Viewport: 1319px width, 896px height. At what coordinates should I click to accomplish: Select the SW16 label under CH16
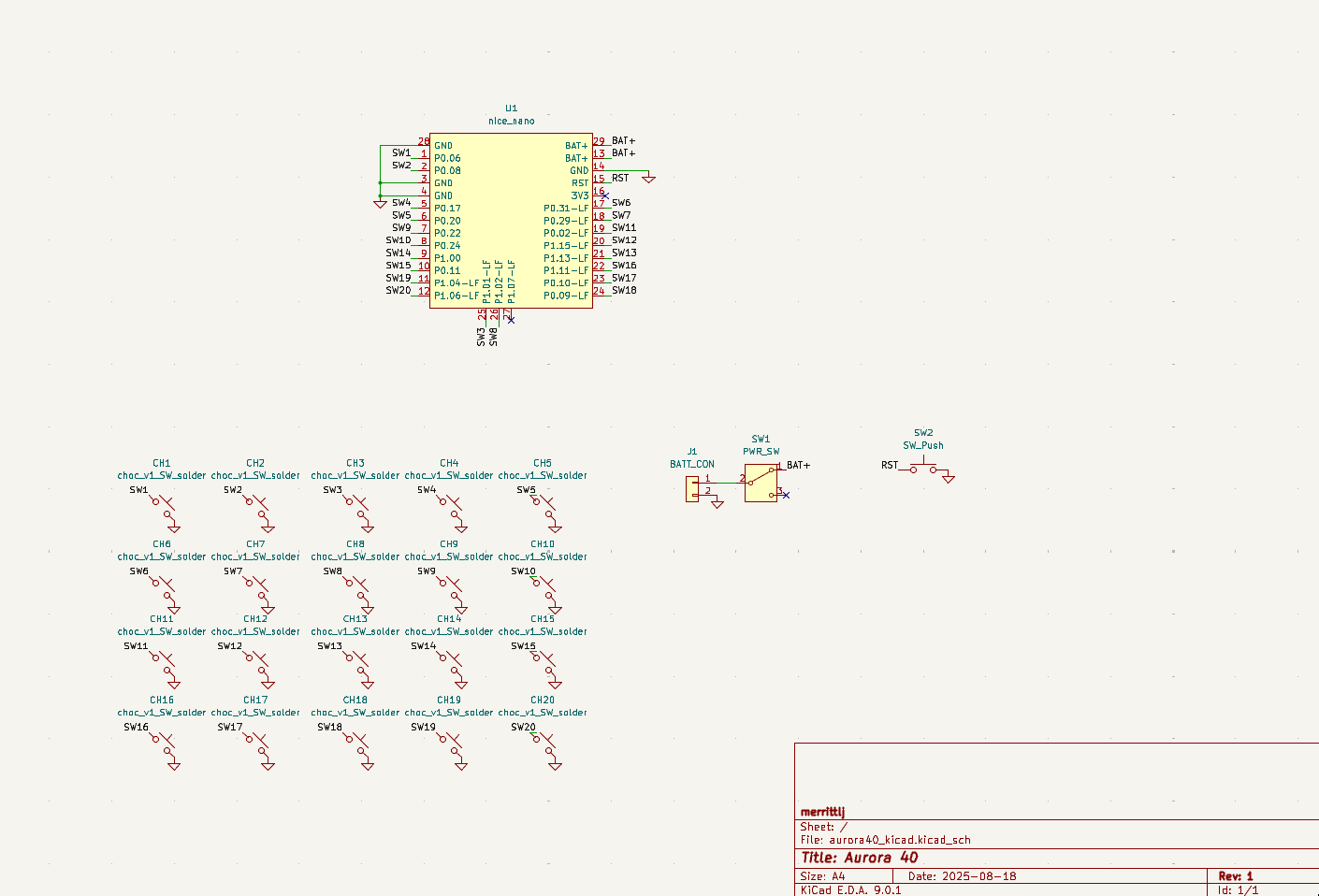click(x=136, y=727)
